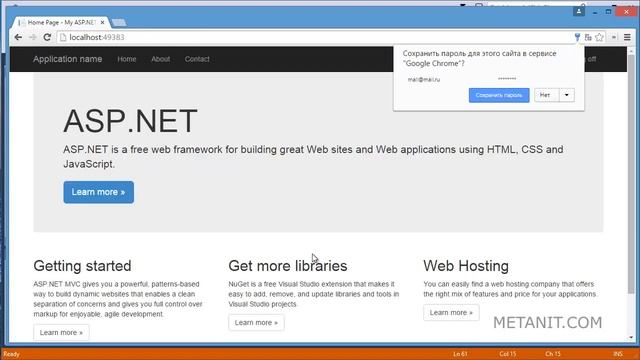Expand the dropdown arrow next to Нет
The height and width of the screenshot is (360, 640).
tap(567, 95)
